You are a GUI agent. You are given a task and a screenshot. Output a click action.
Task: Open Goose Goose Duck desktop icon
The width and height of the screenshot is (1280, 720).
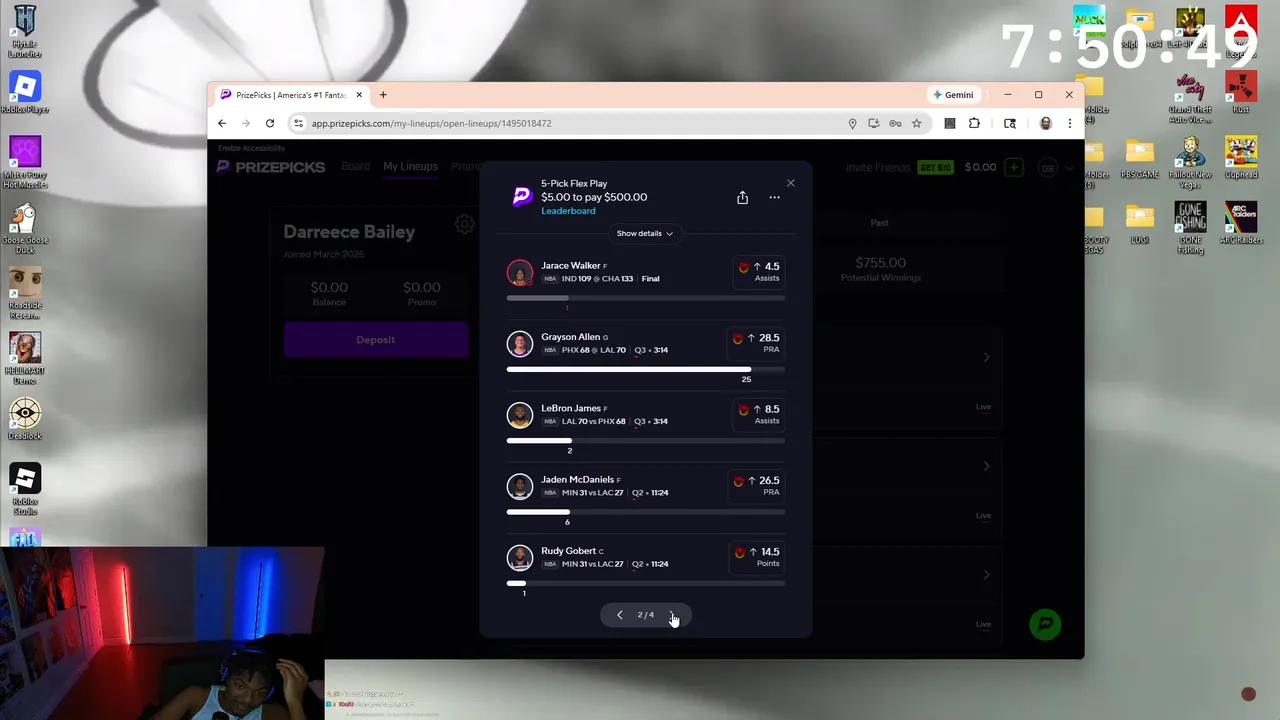pos(24,228)
